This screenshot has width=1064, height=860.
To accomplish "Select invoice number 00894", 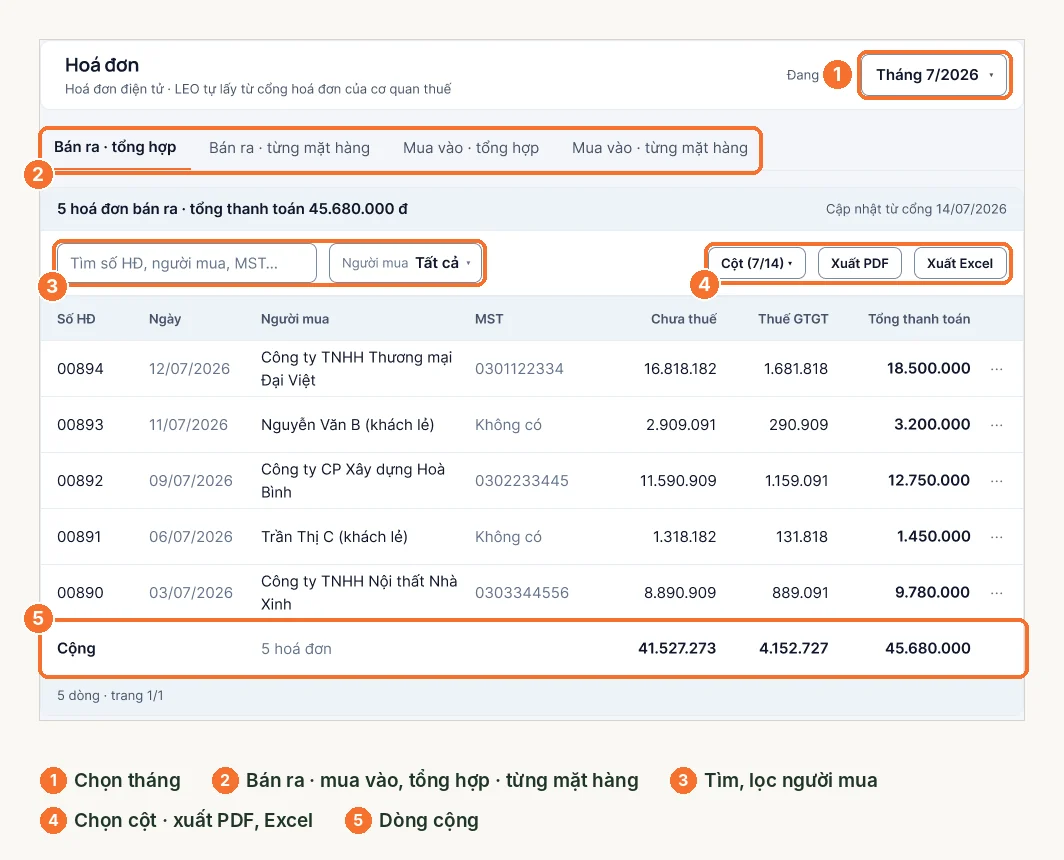I will point(80,369).
